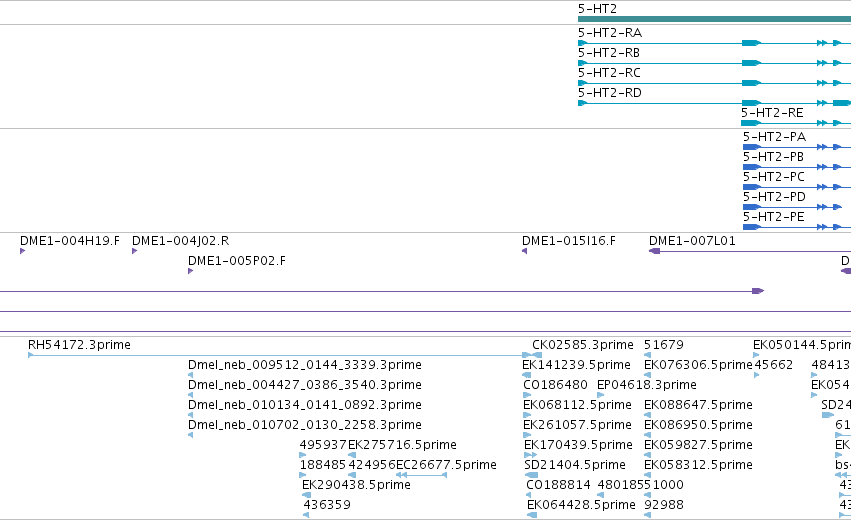This screenshot has height=520, width=851.
Task: Select the teal 5-HT2 gene bar
Action: (714, 19)
